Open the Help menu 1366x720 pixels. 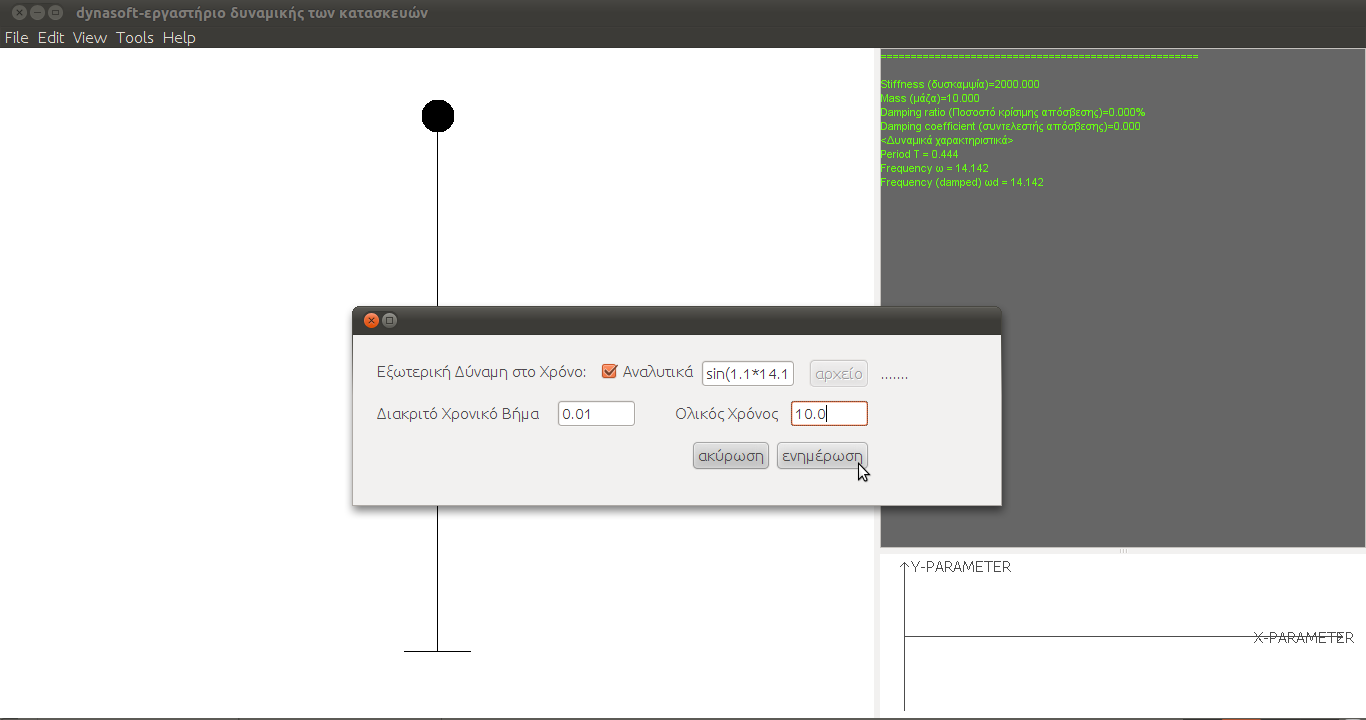(179, 37)
